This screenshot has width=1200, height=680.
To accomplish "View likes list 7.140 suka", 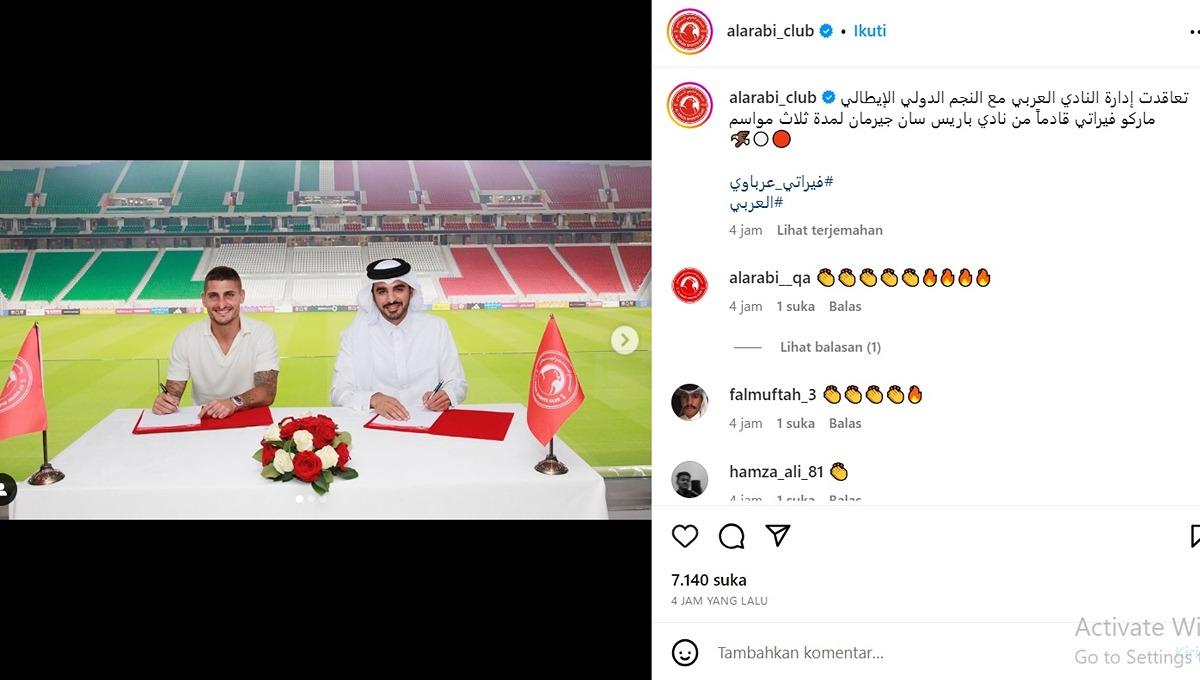I will (x=709, y=580).
